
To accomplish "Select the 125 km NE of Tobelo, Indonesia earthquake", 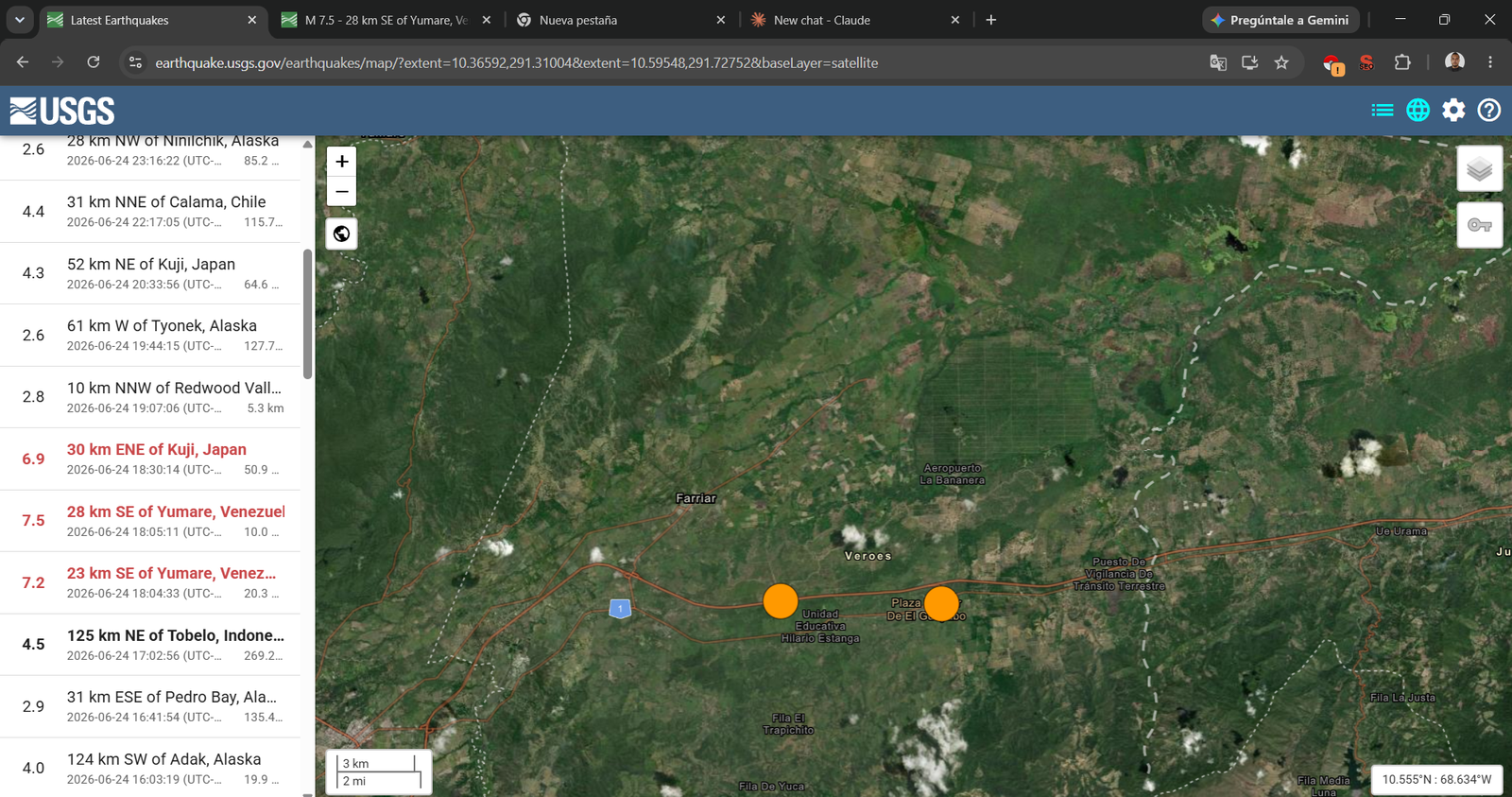I will (x=150, y=645).
